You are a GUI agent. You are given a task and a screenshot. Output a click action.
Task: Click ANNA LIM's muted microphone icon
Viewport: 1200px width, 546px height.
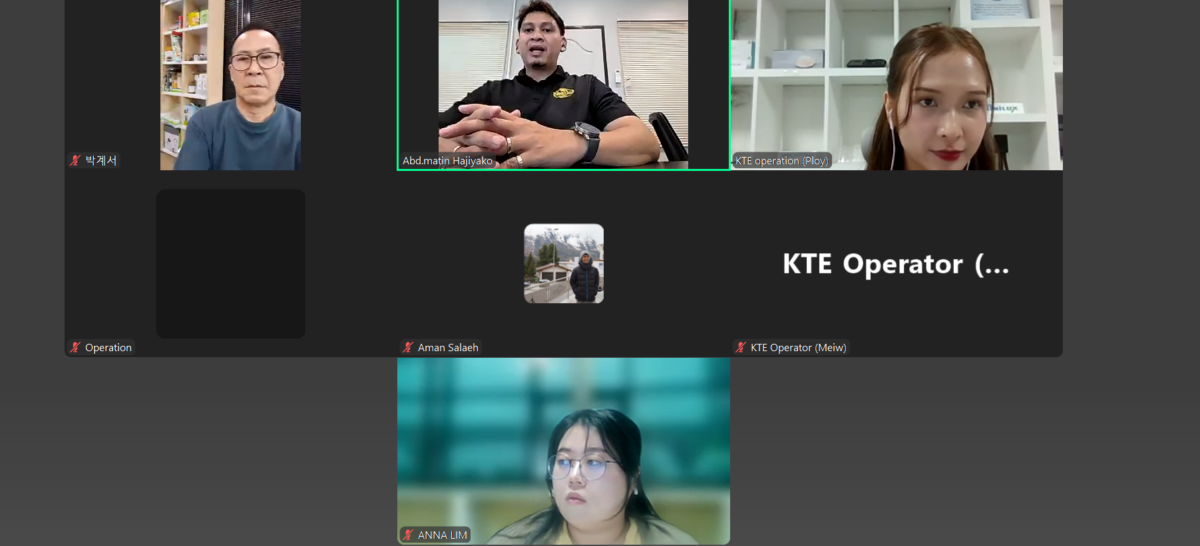[408, 535]
